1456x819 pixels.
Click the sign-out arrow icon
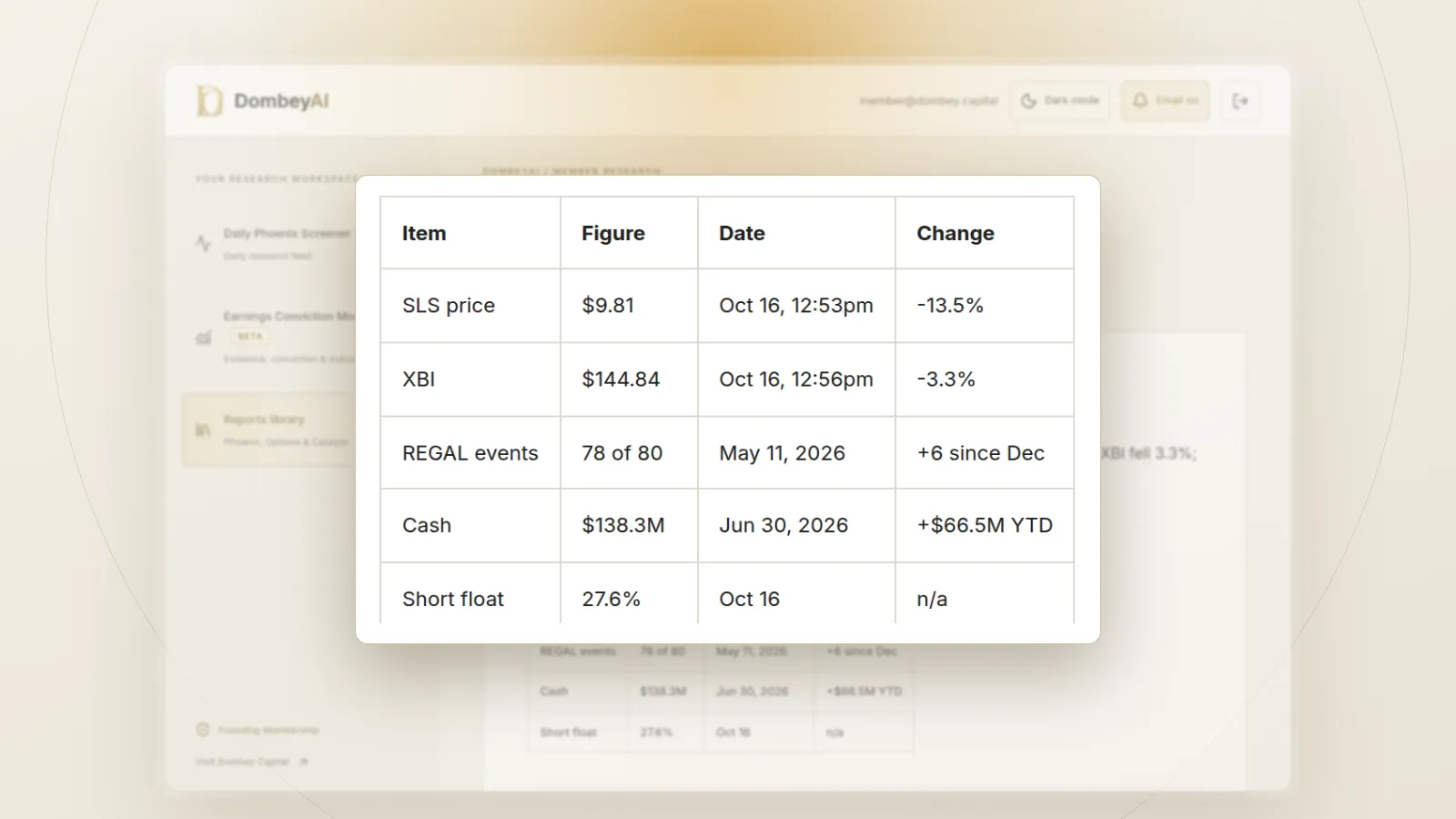click(x=1240, y=101)
